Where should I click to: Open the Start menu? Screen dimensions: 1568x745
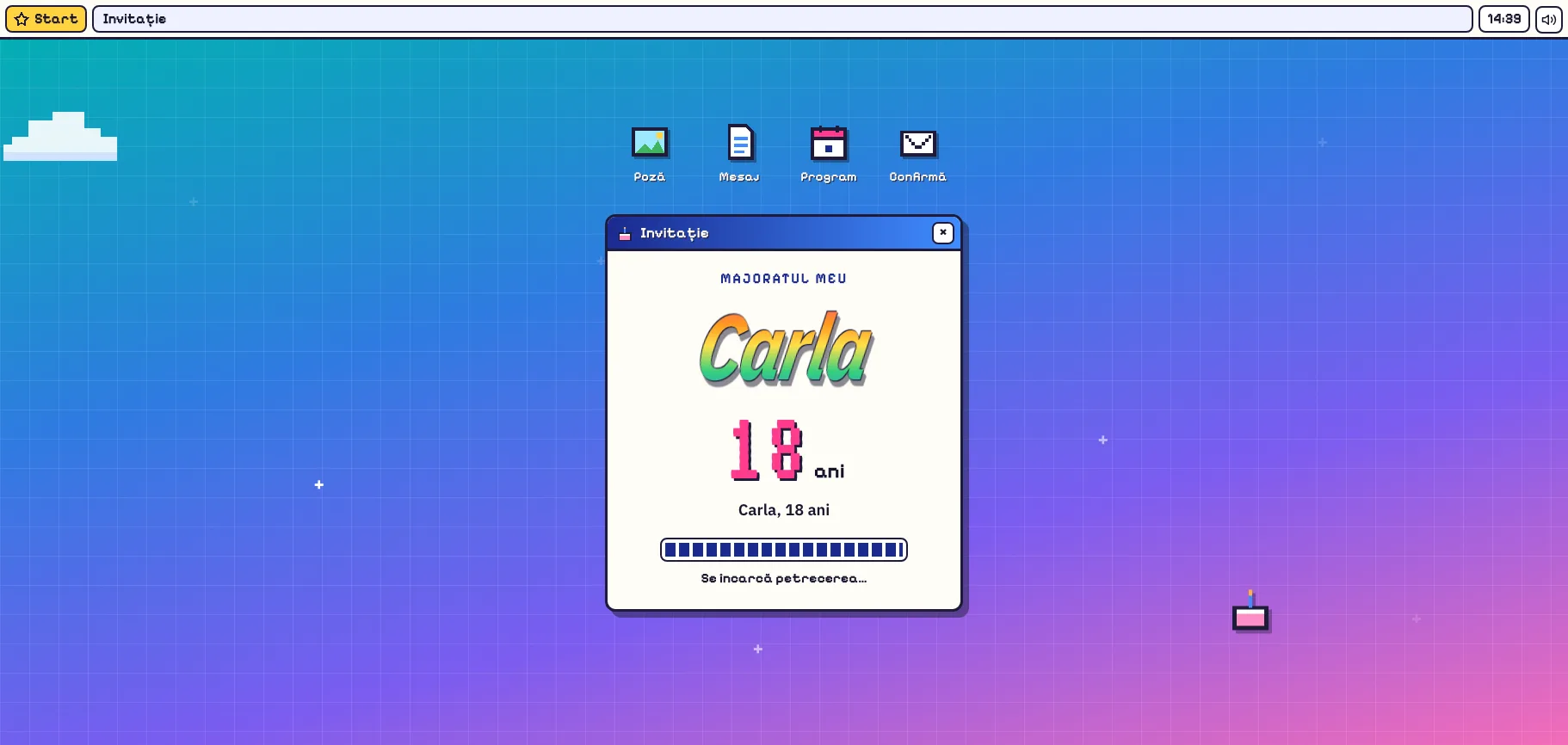coord(46,19)
